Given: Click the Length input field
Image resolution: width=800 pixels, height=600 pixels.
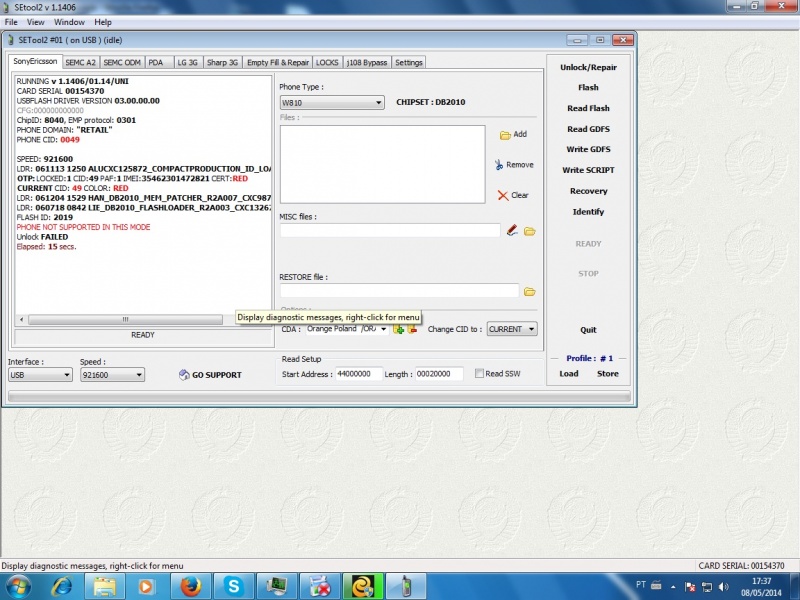Looking at the screenshot, I should click(x=439, y=374).
